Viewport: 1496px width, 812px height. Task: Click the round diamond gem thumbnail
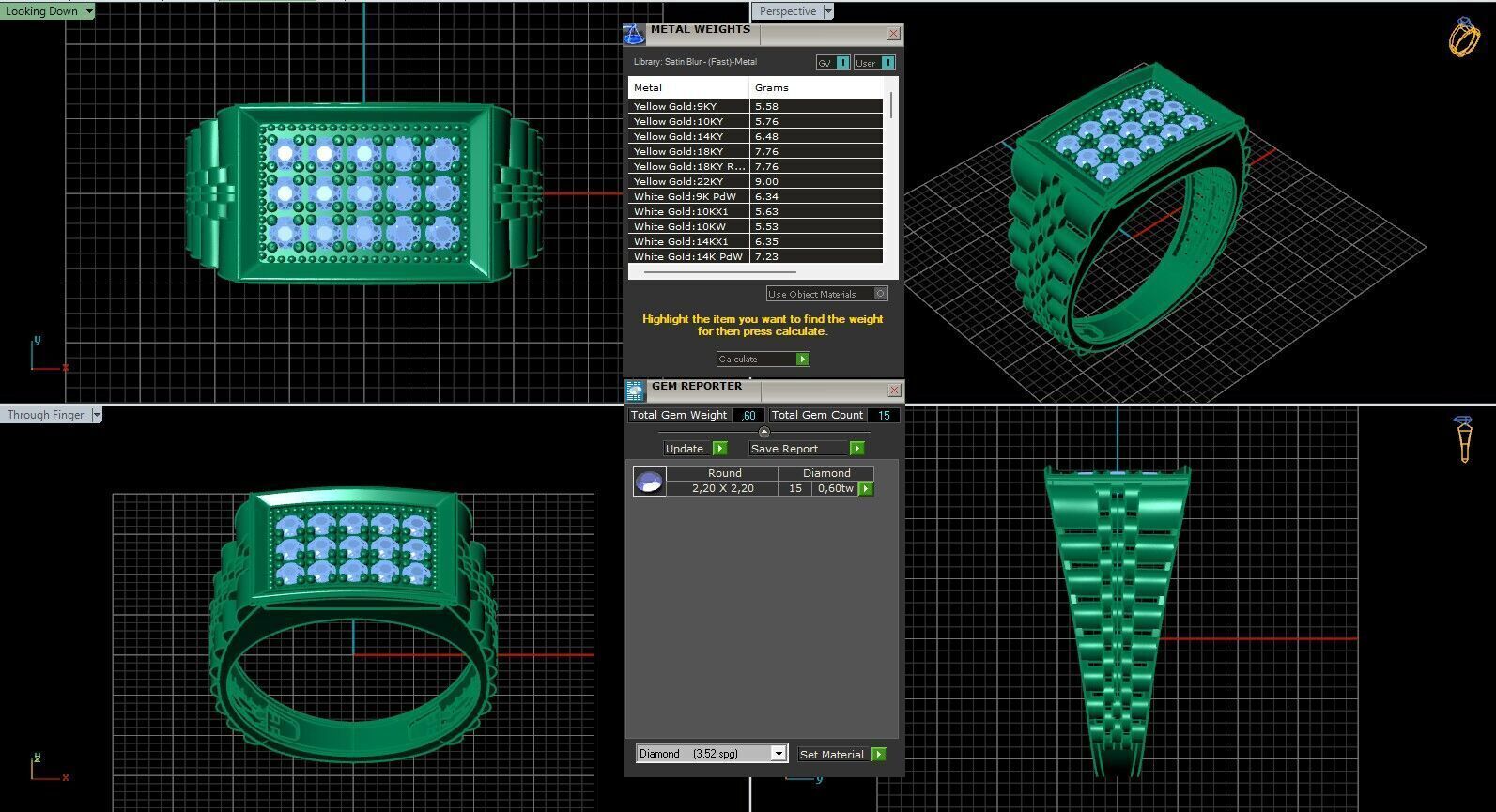(649, 482)
